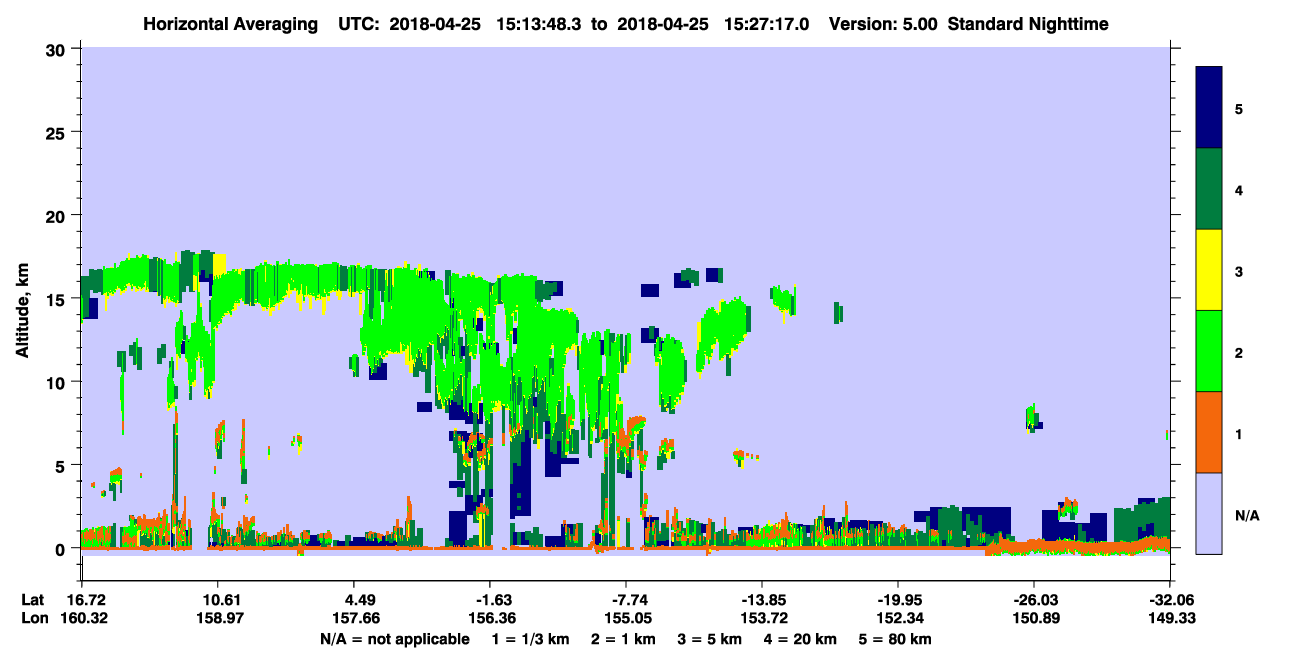Click color bar label '5'
The image size is (1300, 667).
[1239, 108]
